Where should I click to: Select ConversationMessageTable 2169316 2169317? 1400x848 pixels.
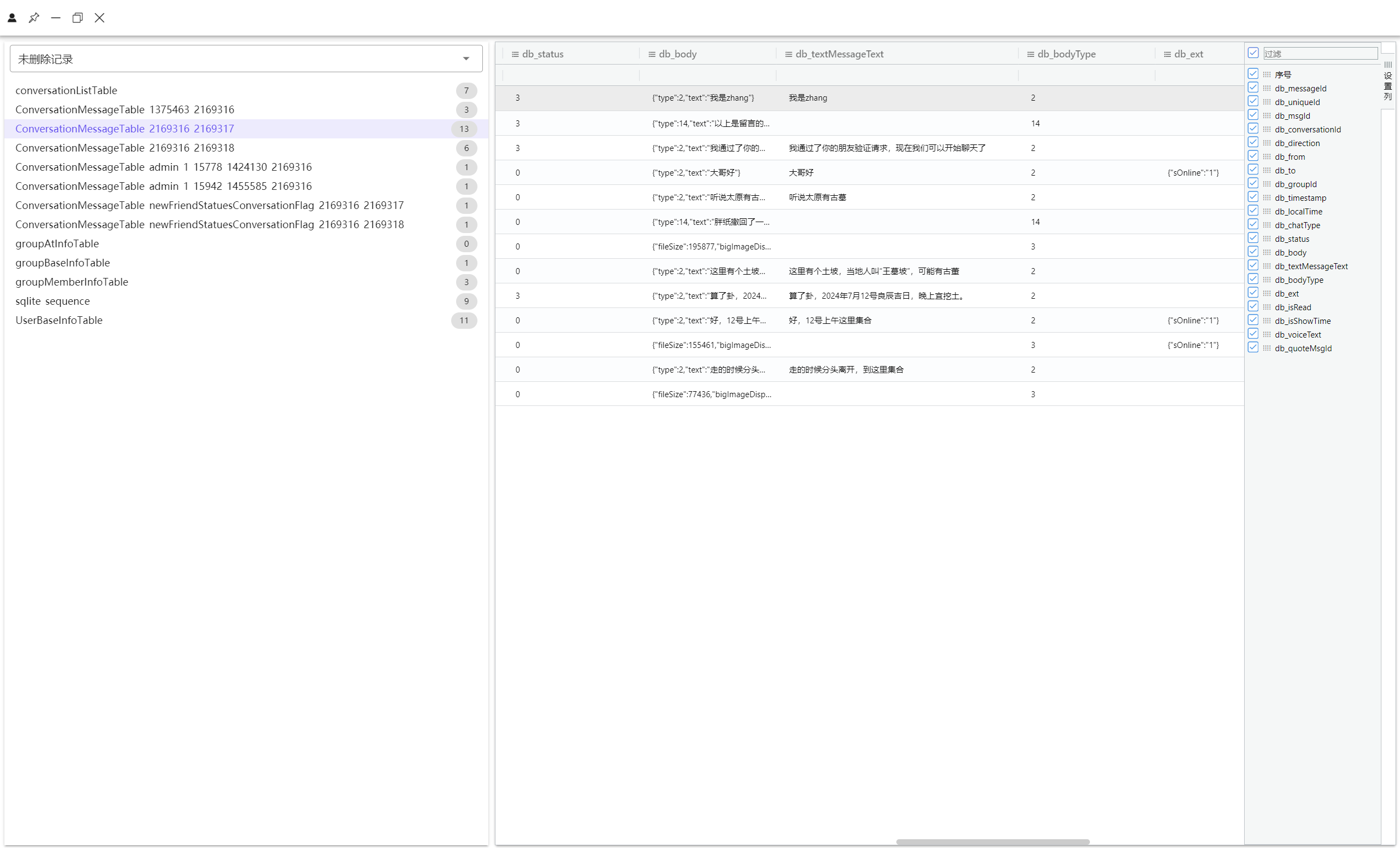point(246,129)
